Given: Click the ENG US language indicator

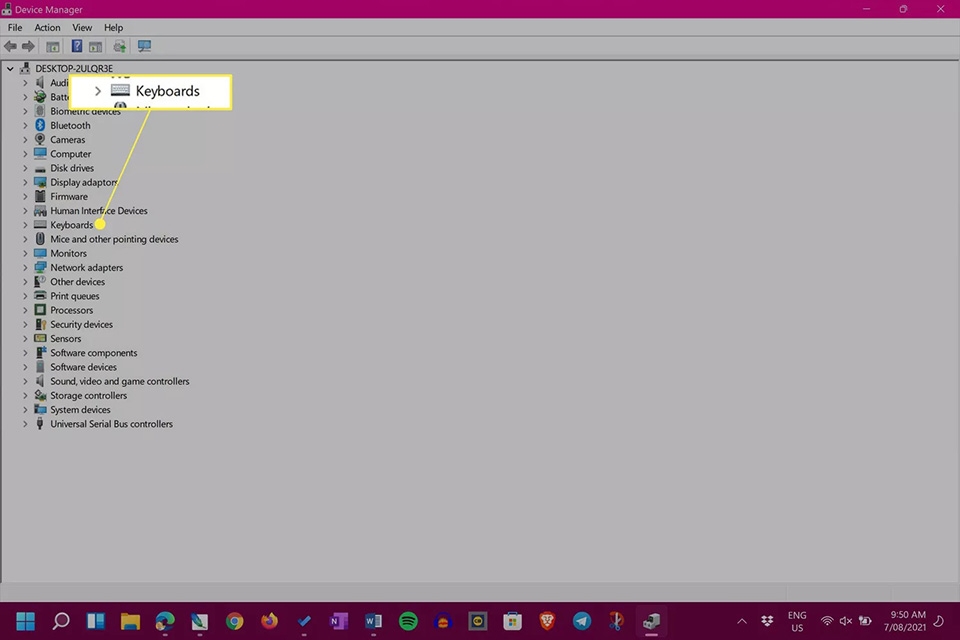Looking at the screenshot, I should point(797,622).
